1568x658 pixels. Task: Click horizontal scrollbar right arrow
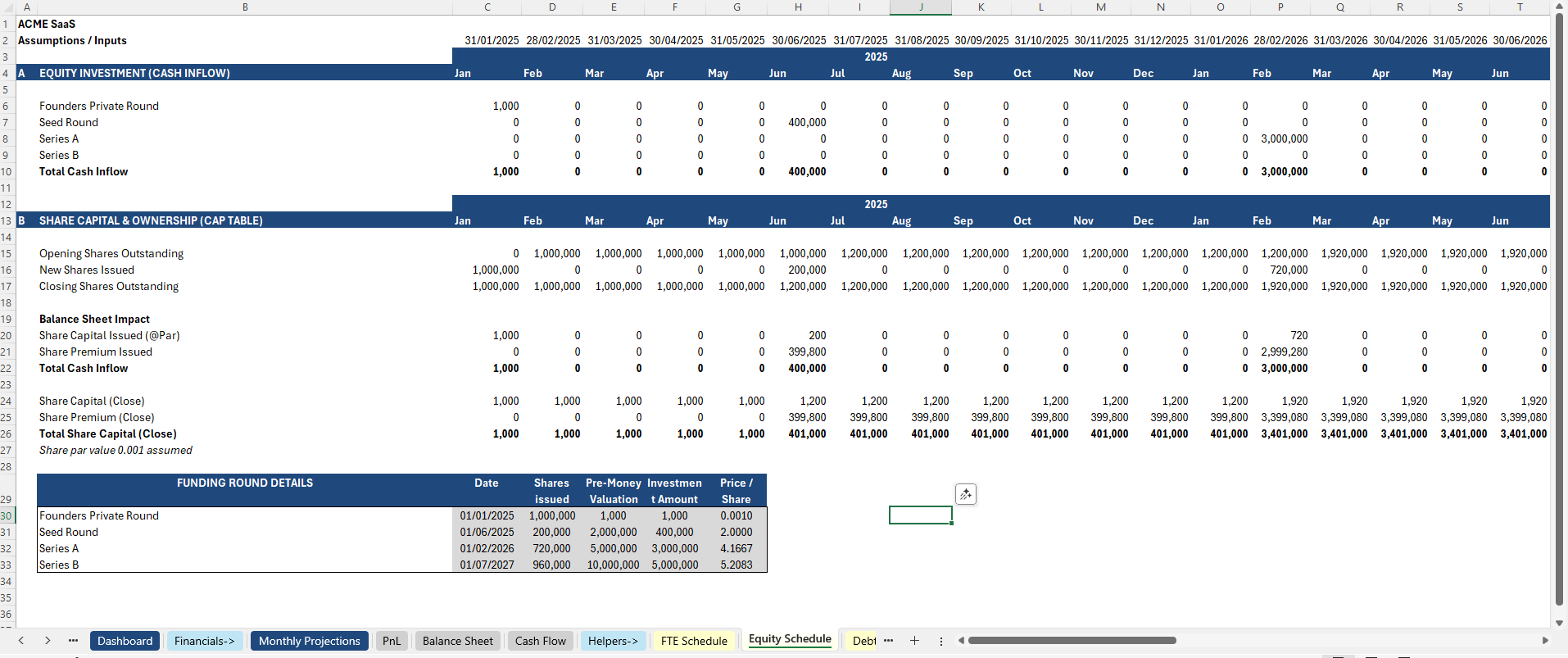[x=1545, y=641]
